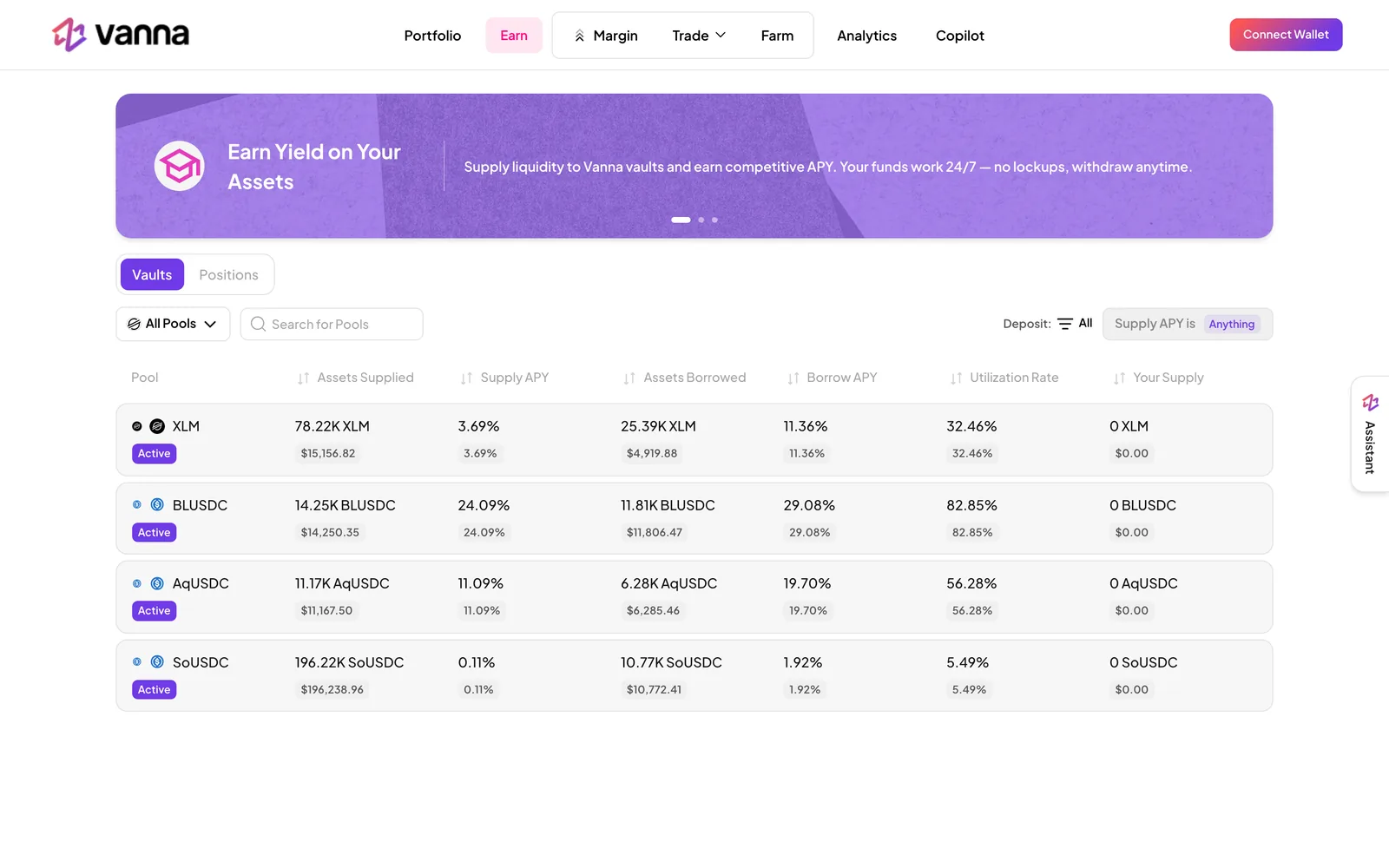Click the BLUSDC token icon
This screenshot has width=1389, height=868.
click(x=157, y=505)
